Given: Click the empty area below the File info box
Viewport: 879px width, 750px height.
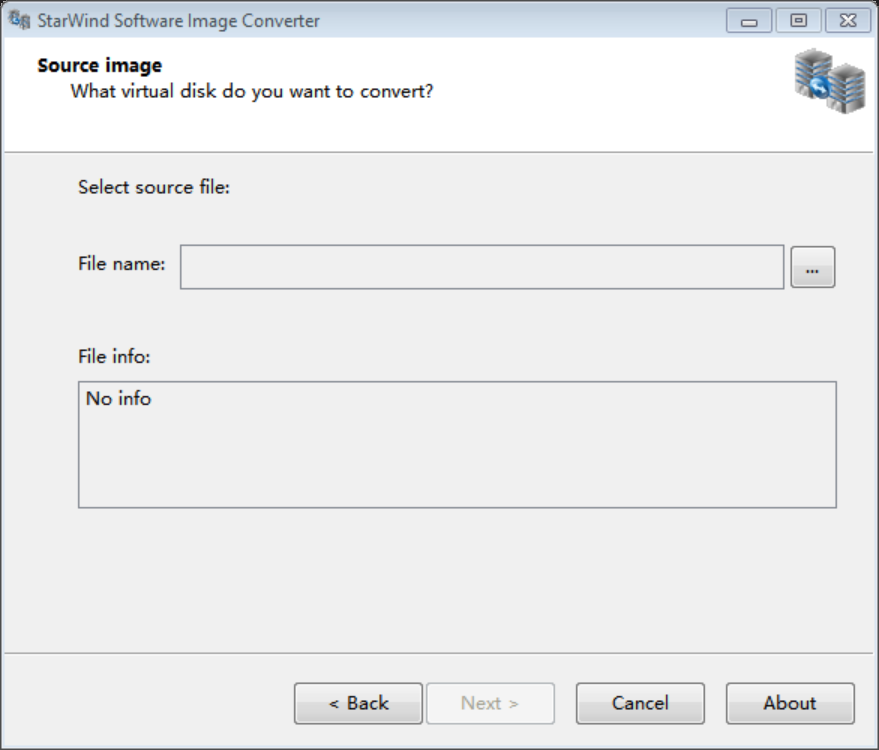Looking at the screenshot, I should point(457,580).
